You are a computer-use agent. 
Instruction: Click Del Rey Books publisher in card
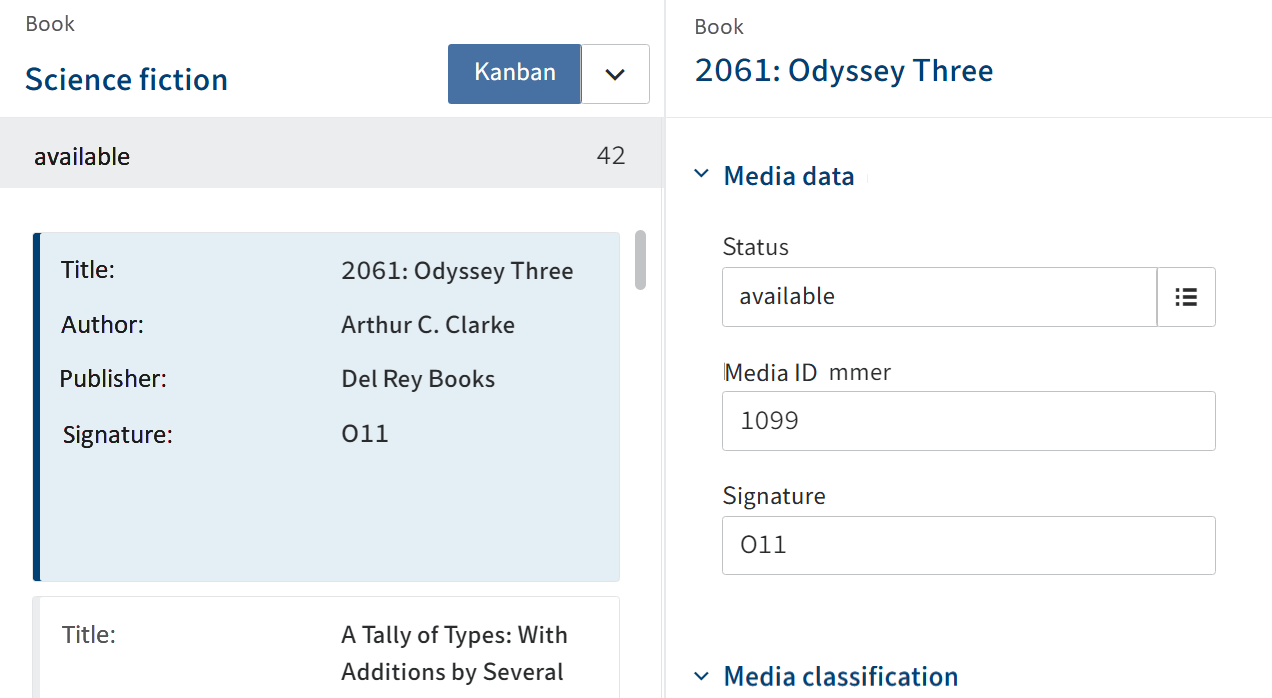coord(417,380)
